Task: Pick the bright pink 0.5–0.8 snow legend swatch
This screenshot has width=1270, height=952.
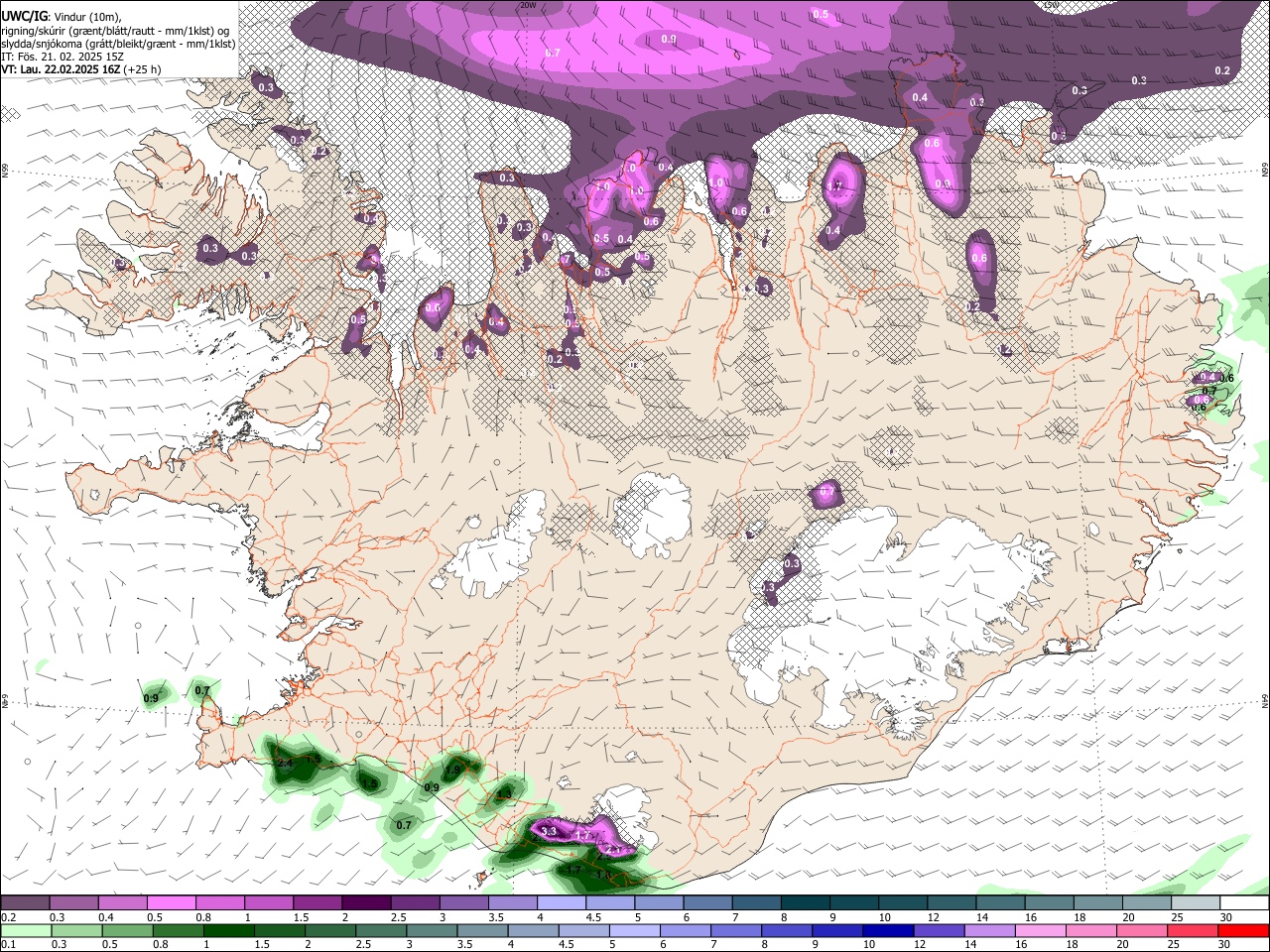Action: coord(171,902)
